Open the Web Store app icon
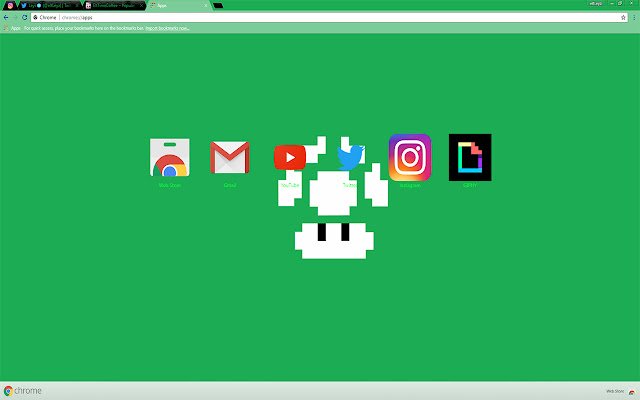Image resolution: width=640 pixels, height=400 pixels. click(x=169, y=157)
